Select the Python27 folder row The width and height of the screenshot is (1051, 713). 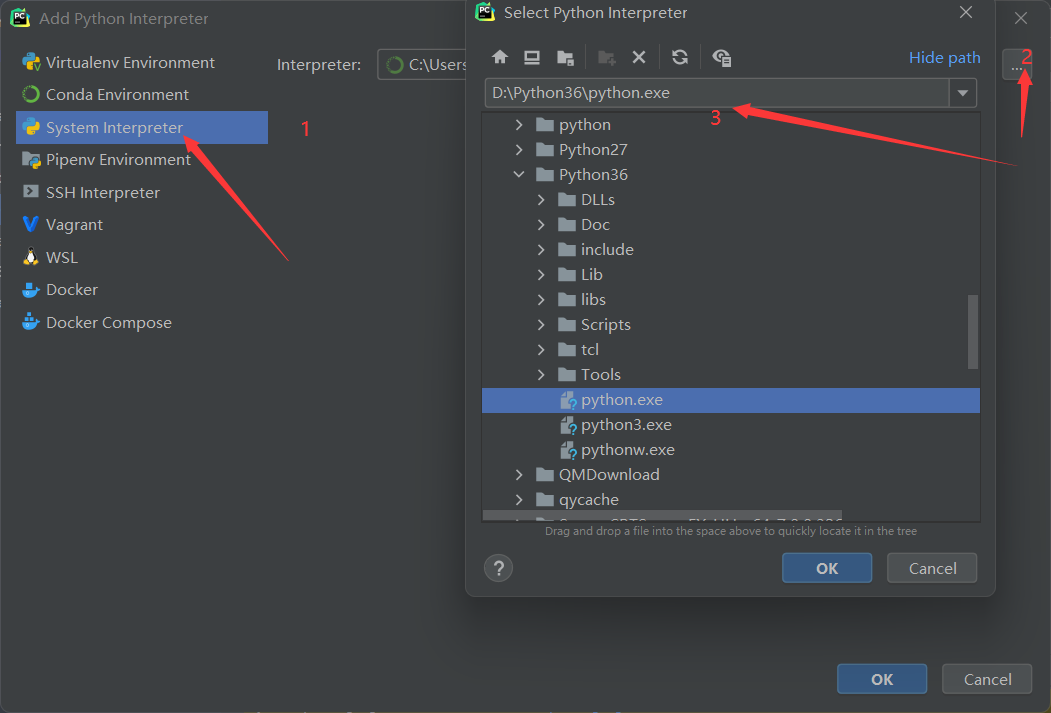pyautogui.click(x=731, y=149)
